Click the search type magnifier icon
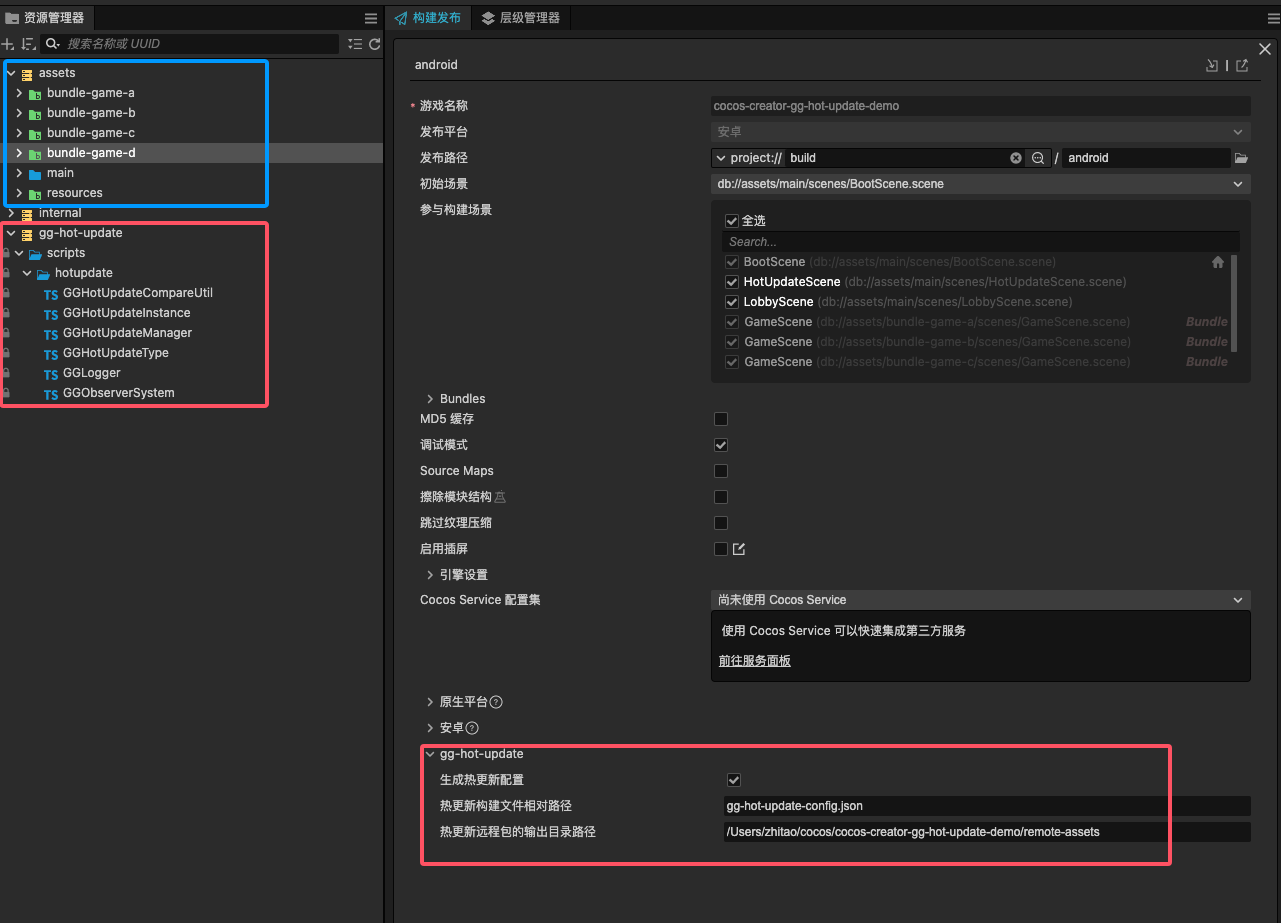Screen dimensions: 1281x923 (x=53, y=44)
